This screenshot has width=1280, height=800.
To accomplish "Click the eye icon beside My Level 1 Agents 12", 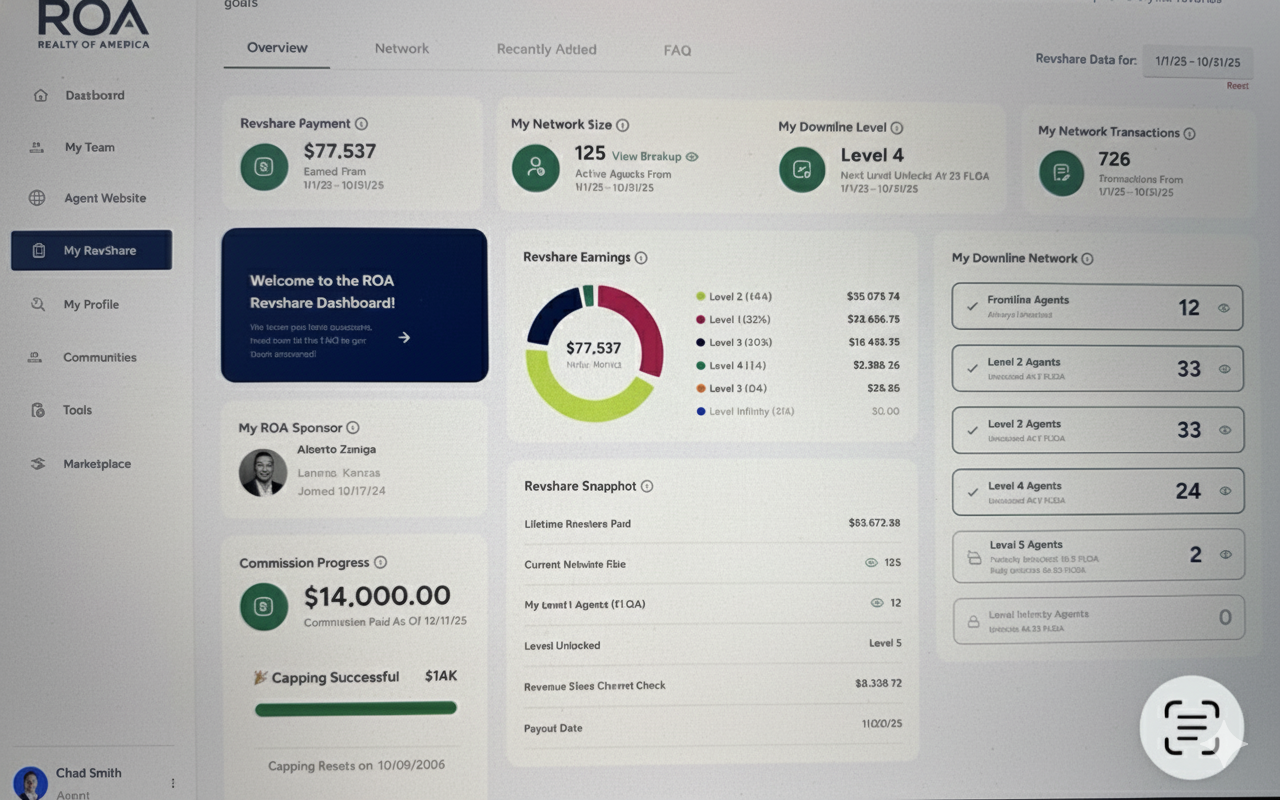I will point(877,603).
